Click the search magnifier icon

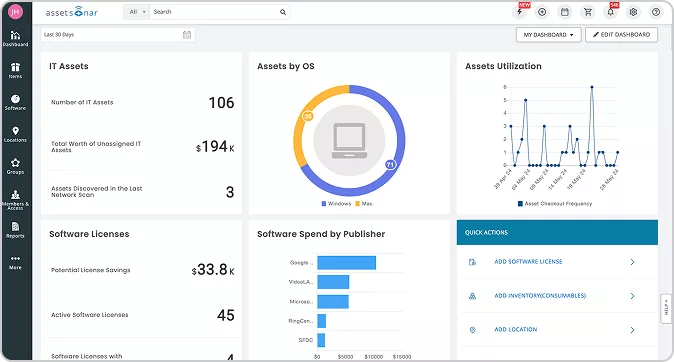pyautogui.click(x=283, y=12)
